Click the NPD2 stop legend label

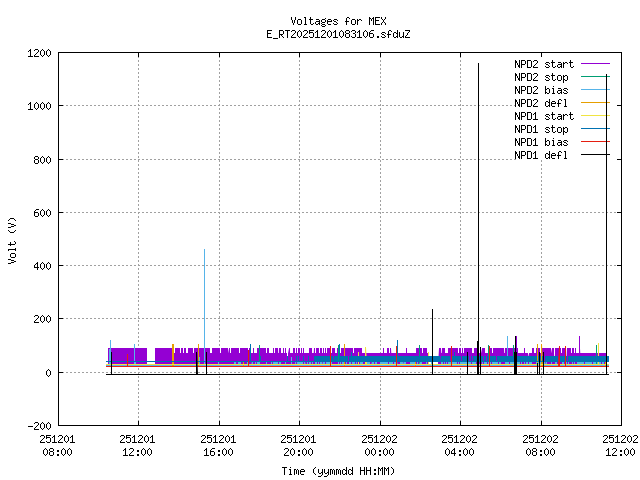[541, 77]
